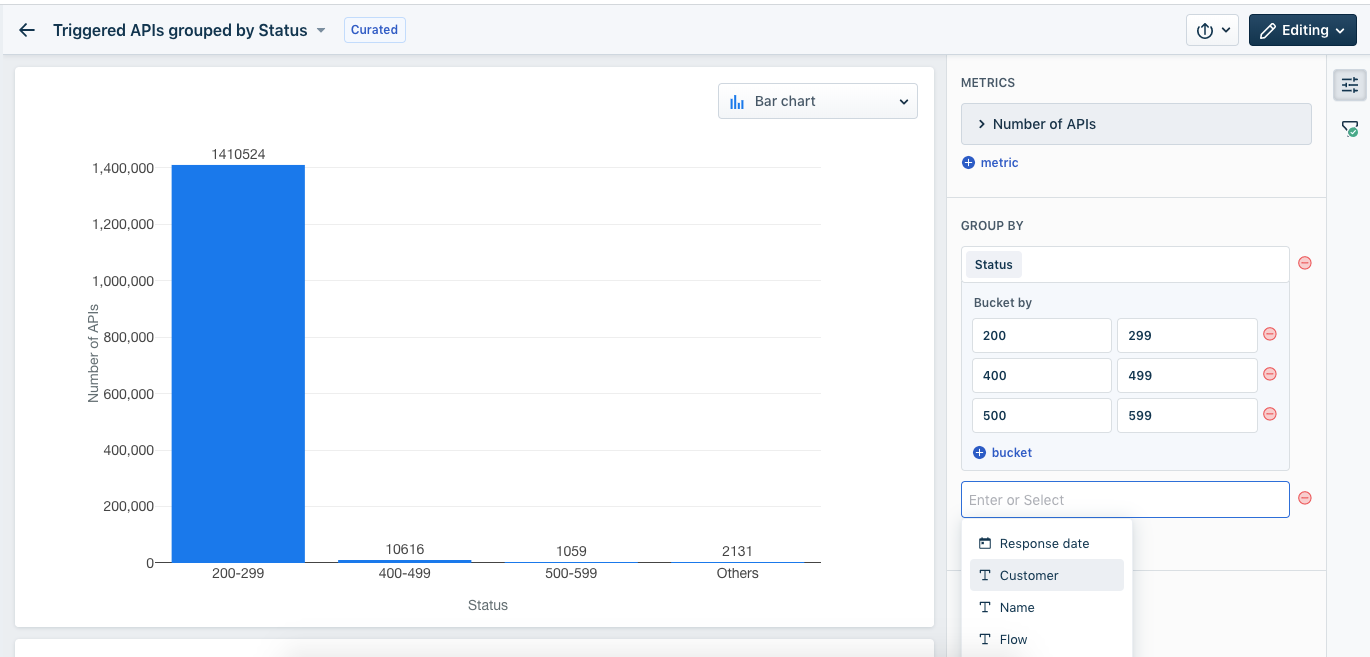The height and width of the screenshot is (657, 1370).
Task: Click the 2131 data label
Action: [738, 551]
